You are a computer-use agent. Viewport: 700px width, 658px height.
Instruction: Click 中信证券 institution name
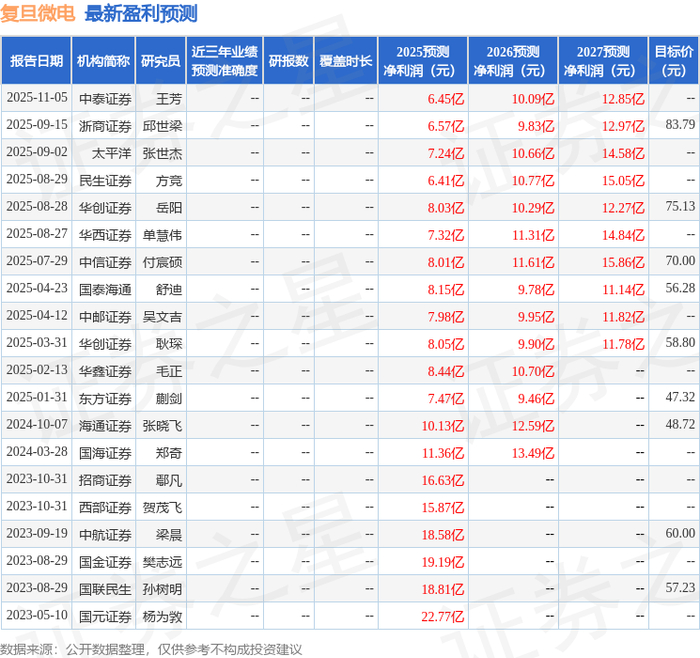tap(105, 262)
